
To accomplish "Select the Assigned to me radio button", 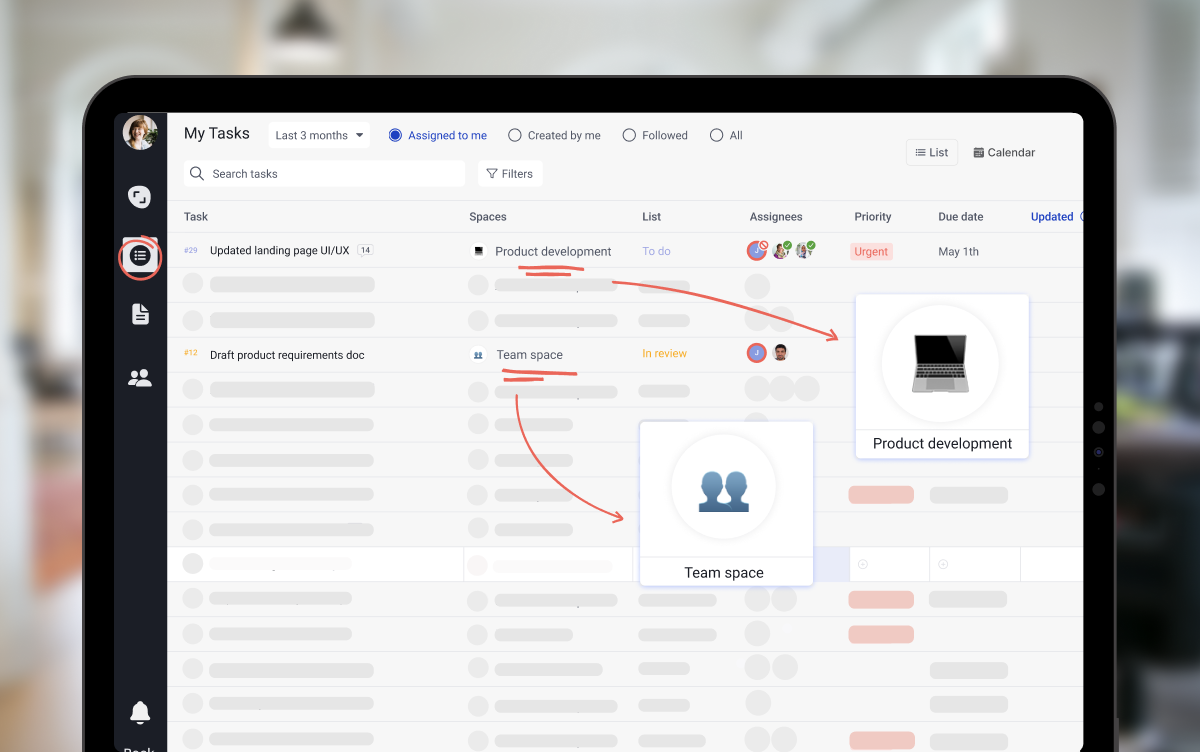I will pyautogui.click(x=395, y=135).
